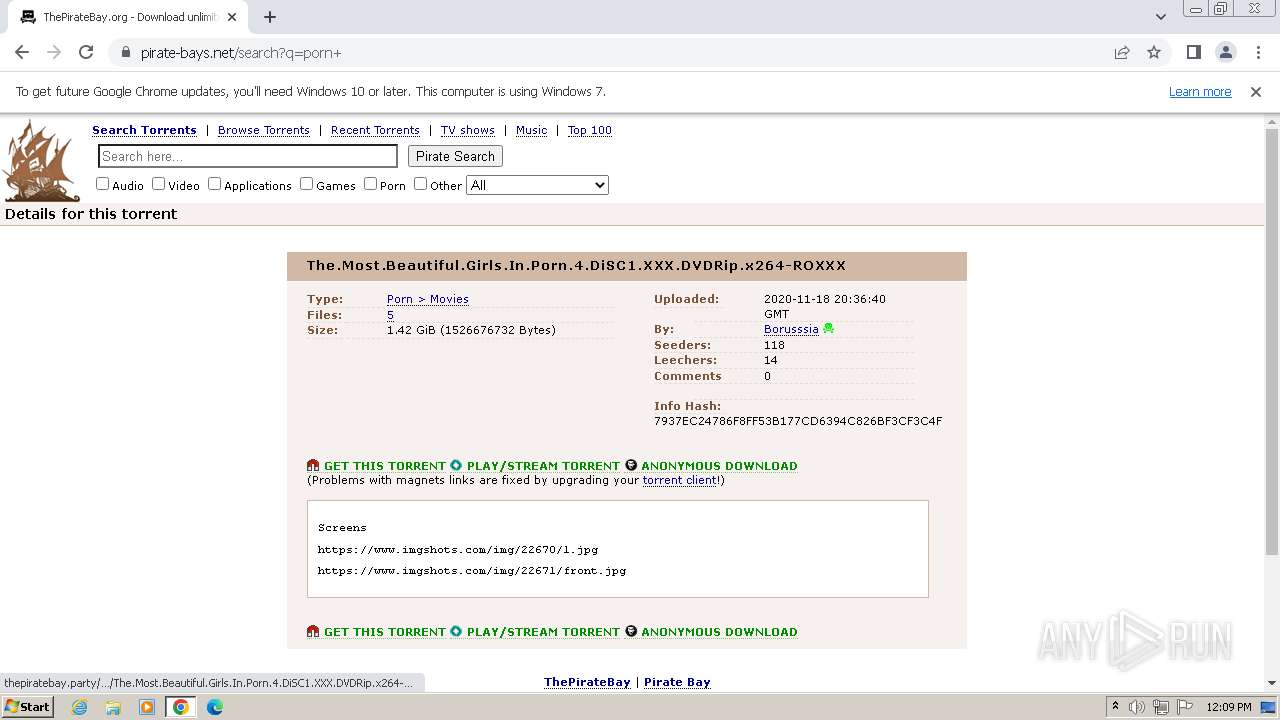Open a new browser tab
Viewport: 1280px width, 720px height.
point(270,17)
